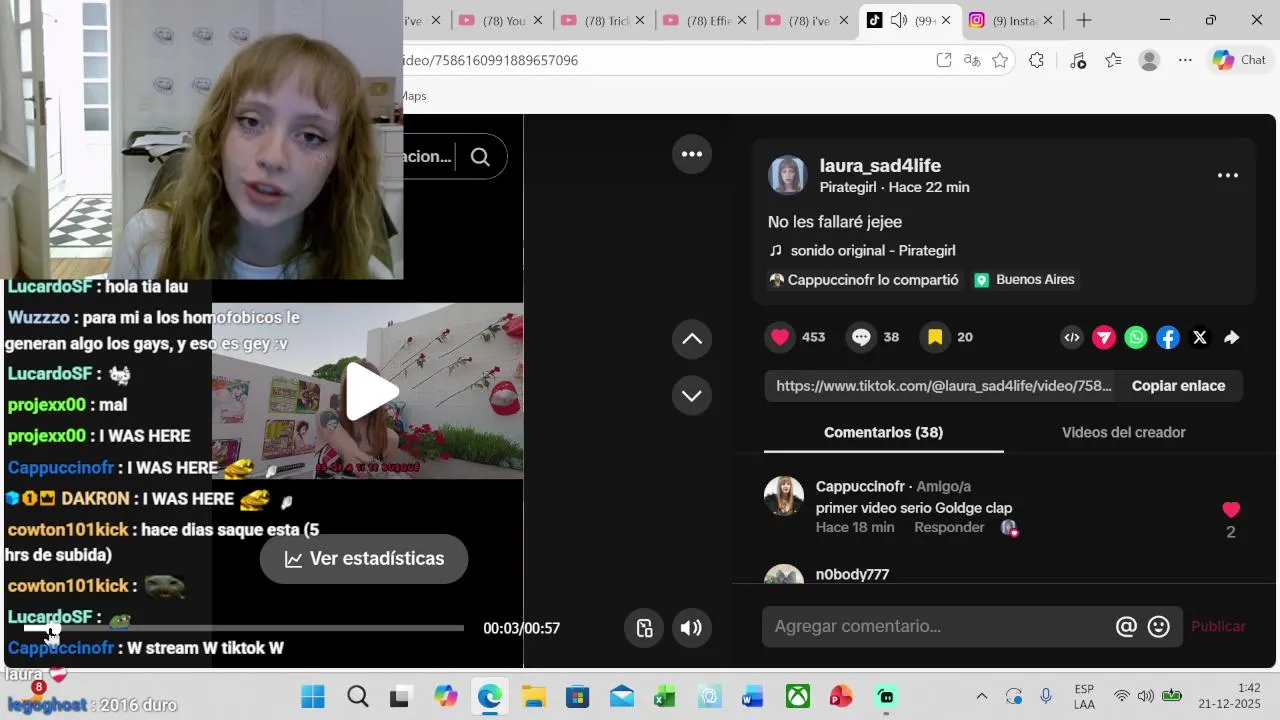Open Excel from the taskbar
This screenshot has width=1280, height=720.
coord(665,696)
